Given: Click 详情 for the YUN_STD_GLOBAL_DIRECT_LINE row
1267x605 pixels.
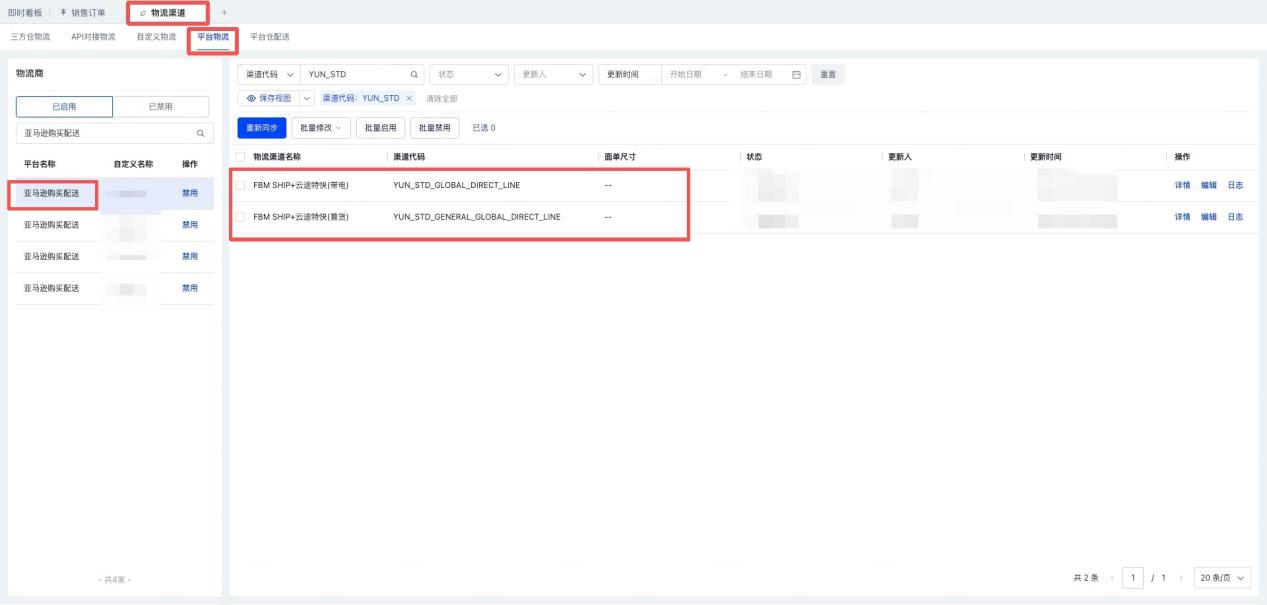Looking at the screenshot, I should pyautogui.click(x=1182, y=185).
